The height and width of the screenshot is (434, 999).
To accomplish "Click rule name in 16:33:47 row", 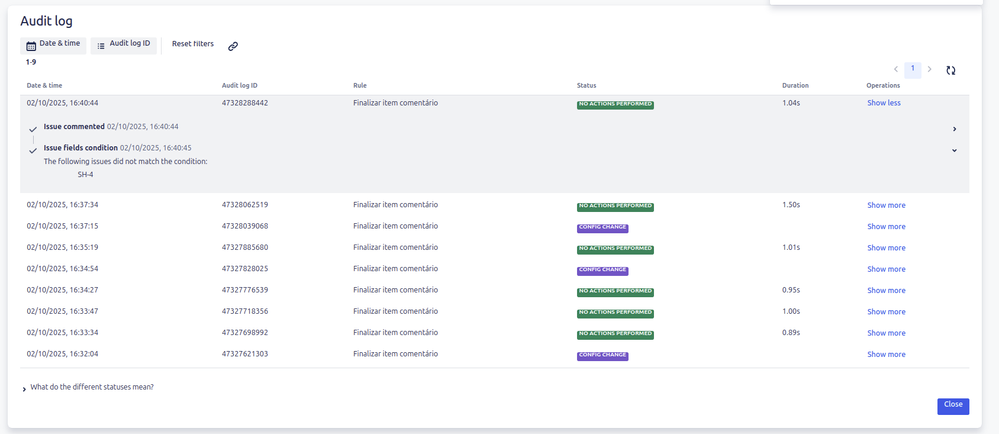I will point(396,311).
